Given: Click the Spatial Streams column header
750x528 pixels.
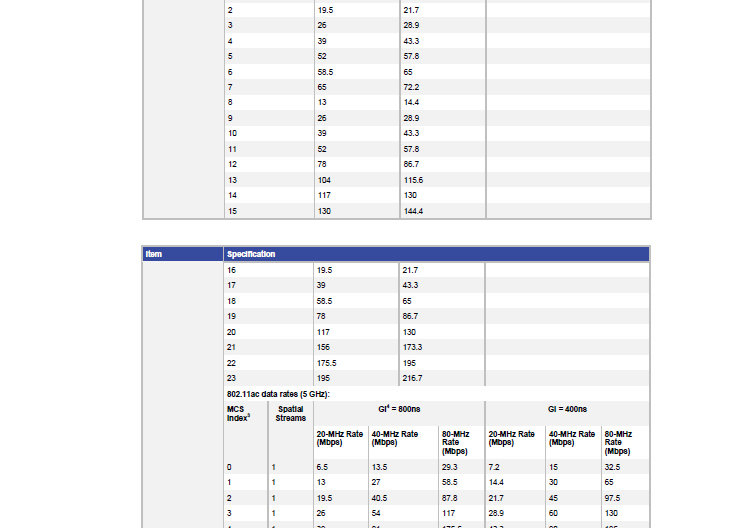Looking at the screenshot, I should point(291,413).
